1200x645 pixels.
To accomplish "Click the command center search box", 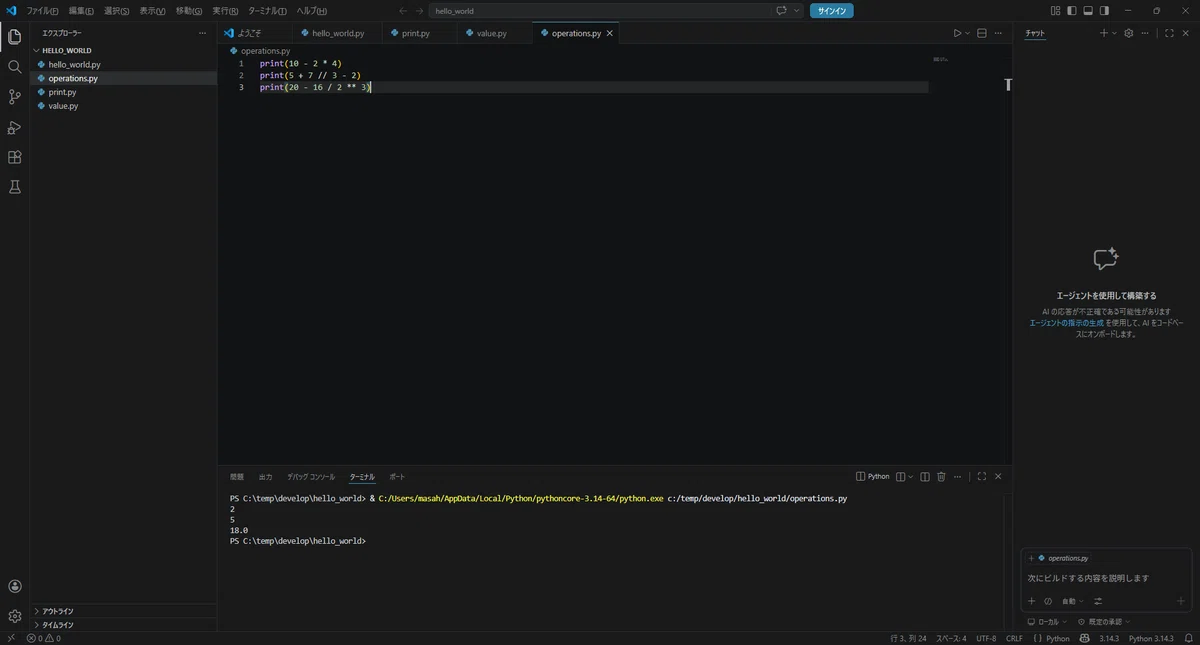I will [x=599, y=11].
